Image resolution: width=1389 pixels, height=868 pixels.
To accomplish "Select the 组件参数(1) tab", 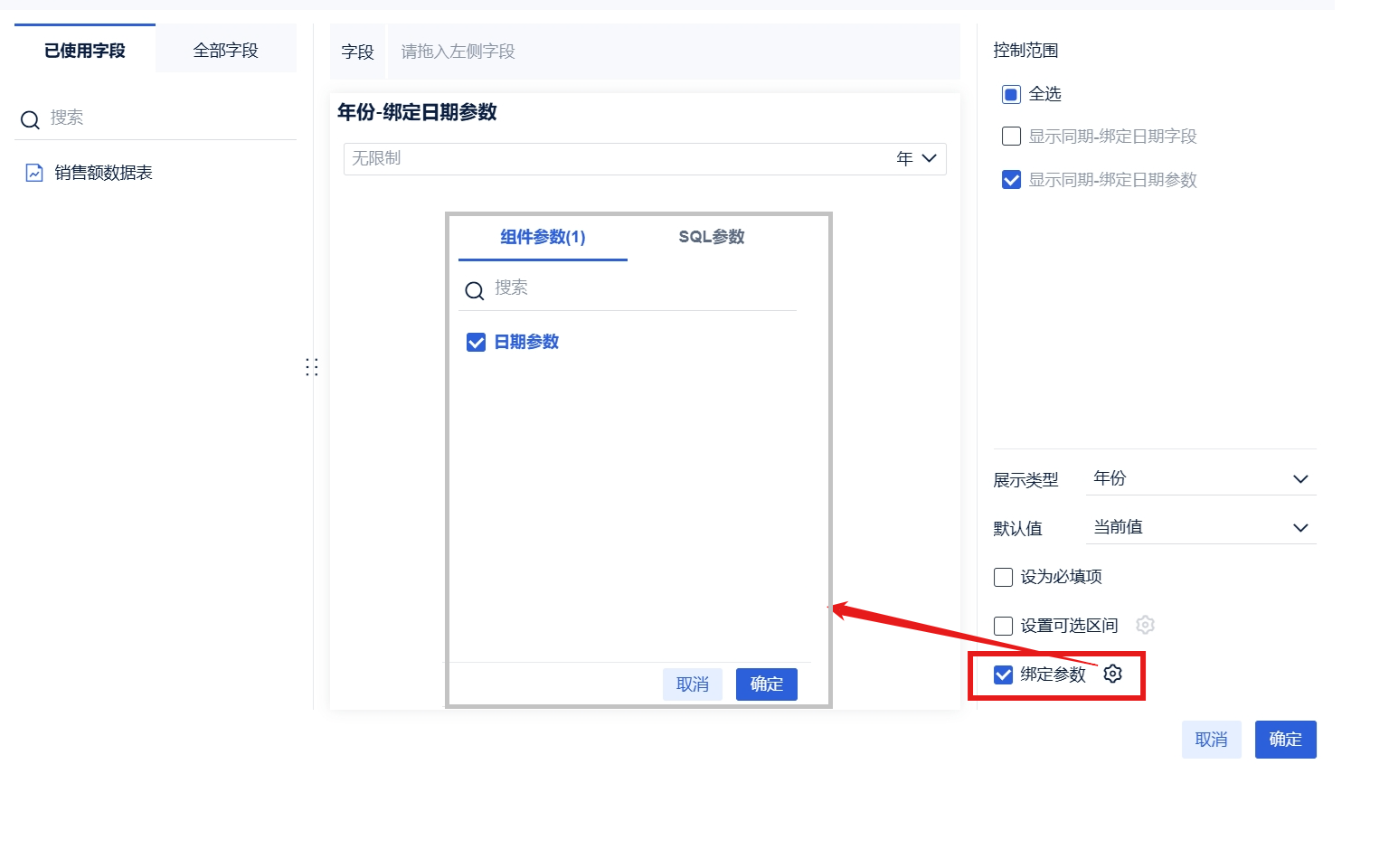I will pyautogui.click(x=543, y=237).
